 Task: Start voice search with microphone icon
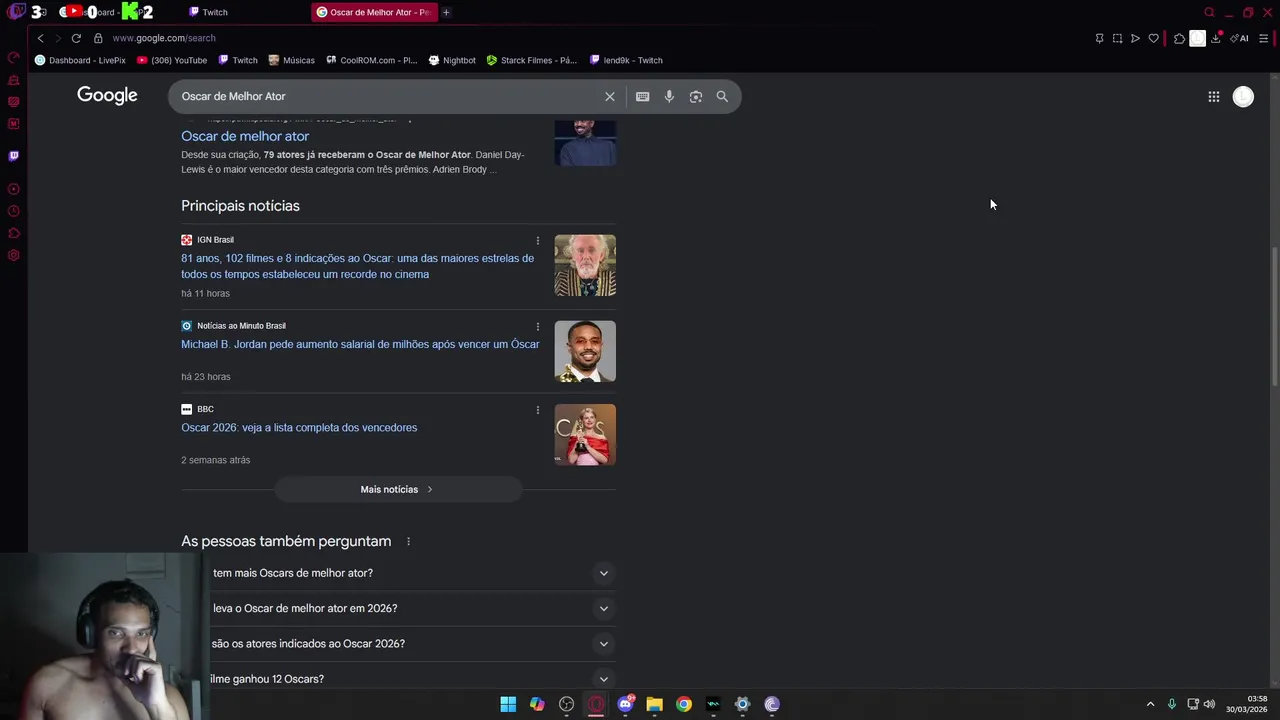669,96
